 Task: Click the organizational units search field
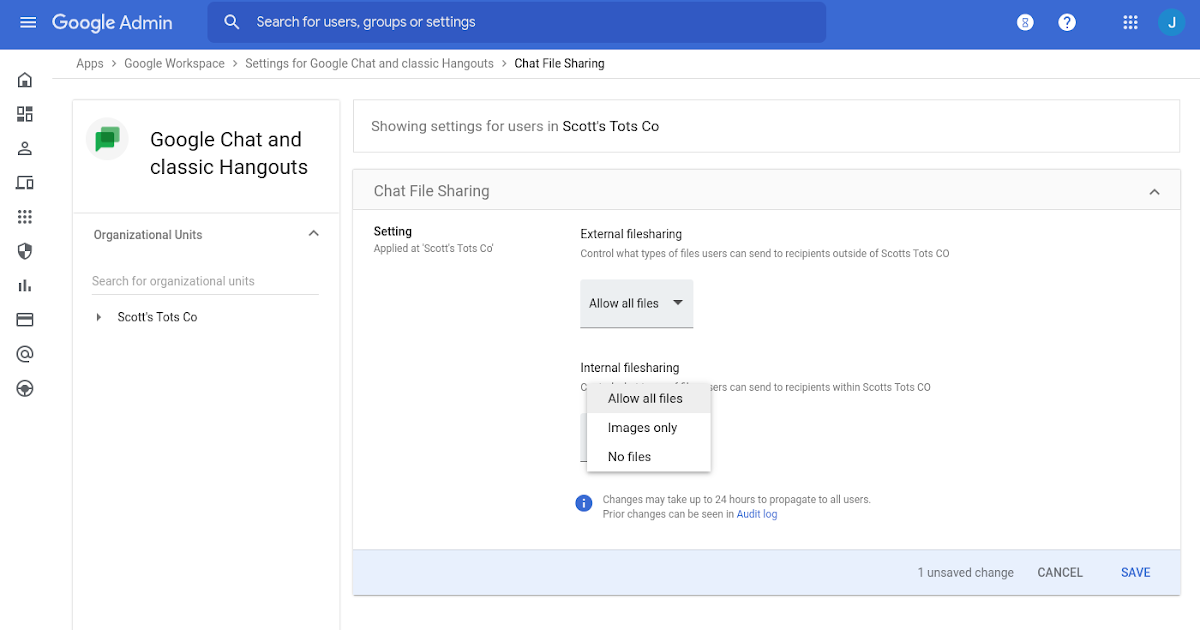tap(204, 281)
